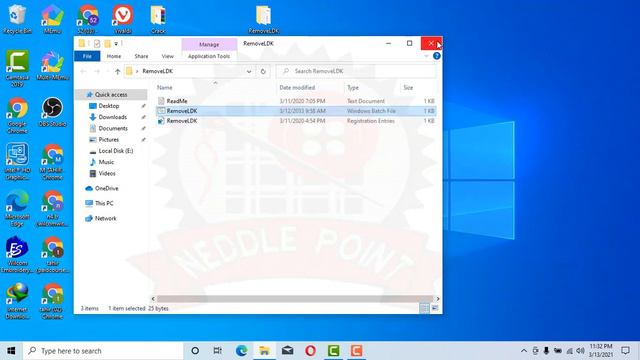The height and width of the screenshot is (360, 640).
Task: Open Local Disk (E:) in navigation pane
Action: 116,151
